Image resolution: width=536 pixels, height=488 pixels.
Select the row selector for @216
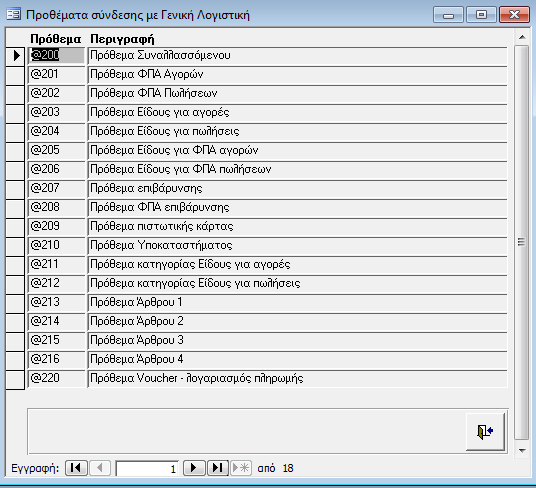pos(15,360)
